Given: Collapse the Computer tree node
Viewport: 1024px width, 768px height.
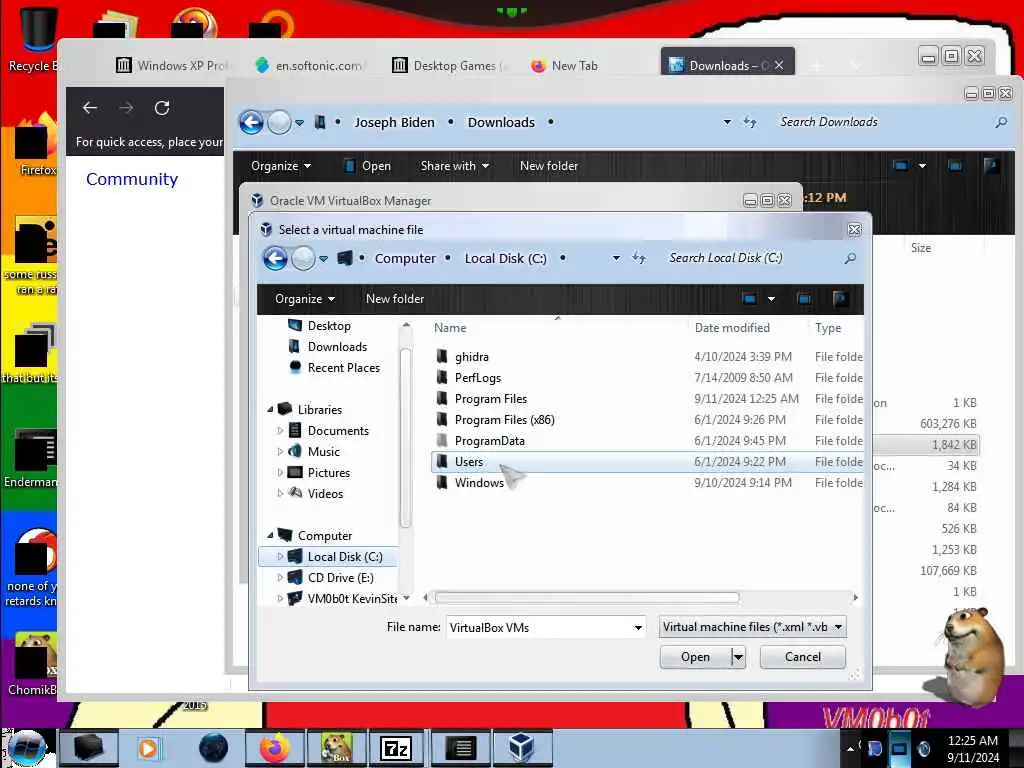Looking at the screenshot, I should [x=270, y=536].
